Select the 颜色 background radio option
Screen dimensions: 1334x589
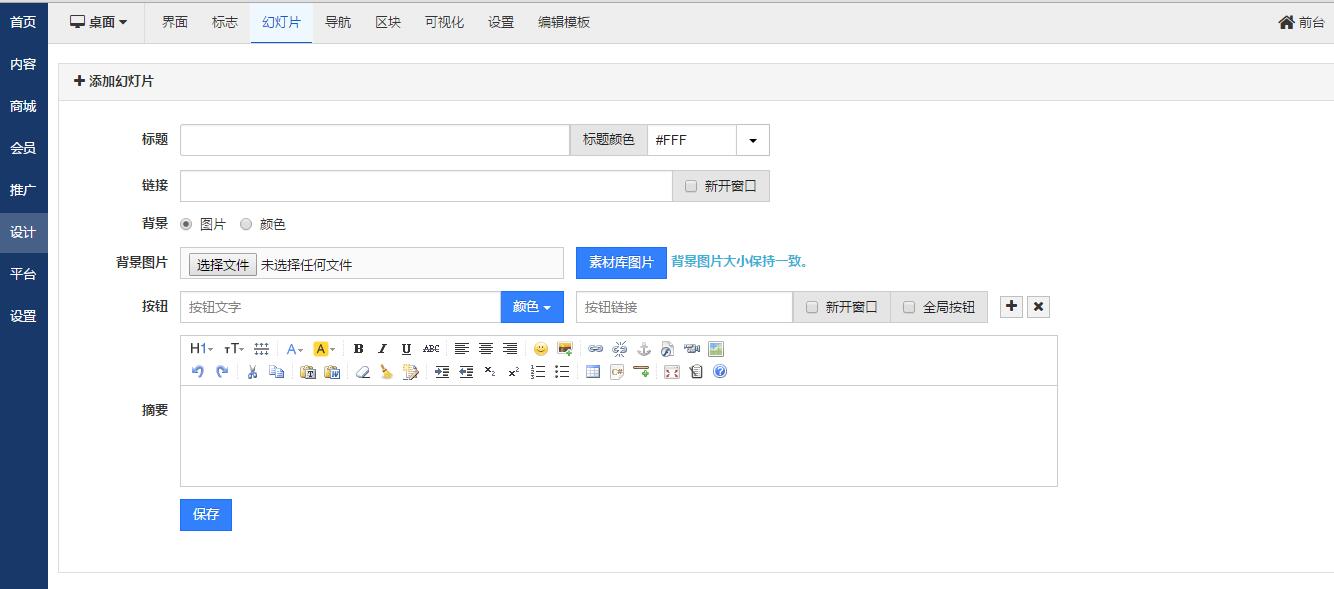point(246,225)
